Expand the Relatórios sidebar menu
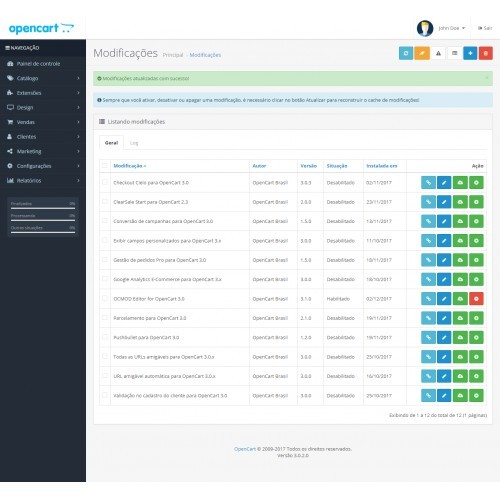The height and width of the screenshot is (500, 500). [43, 181]
